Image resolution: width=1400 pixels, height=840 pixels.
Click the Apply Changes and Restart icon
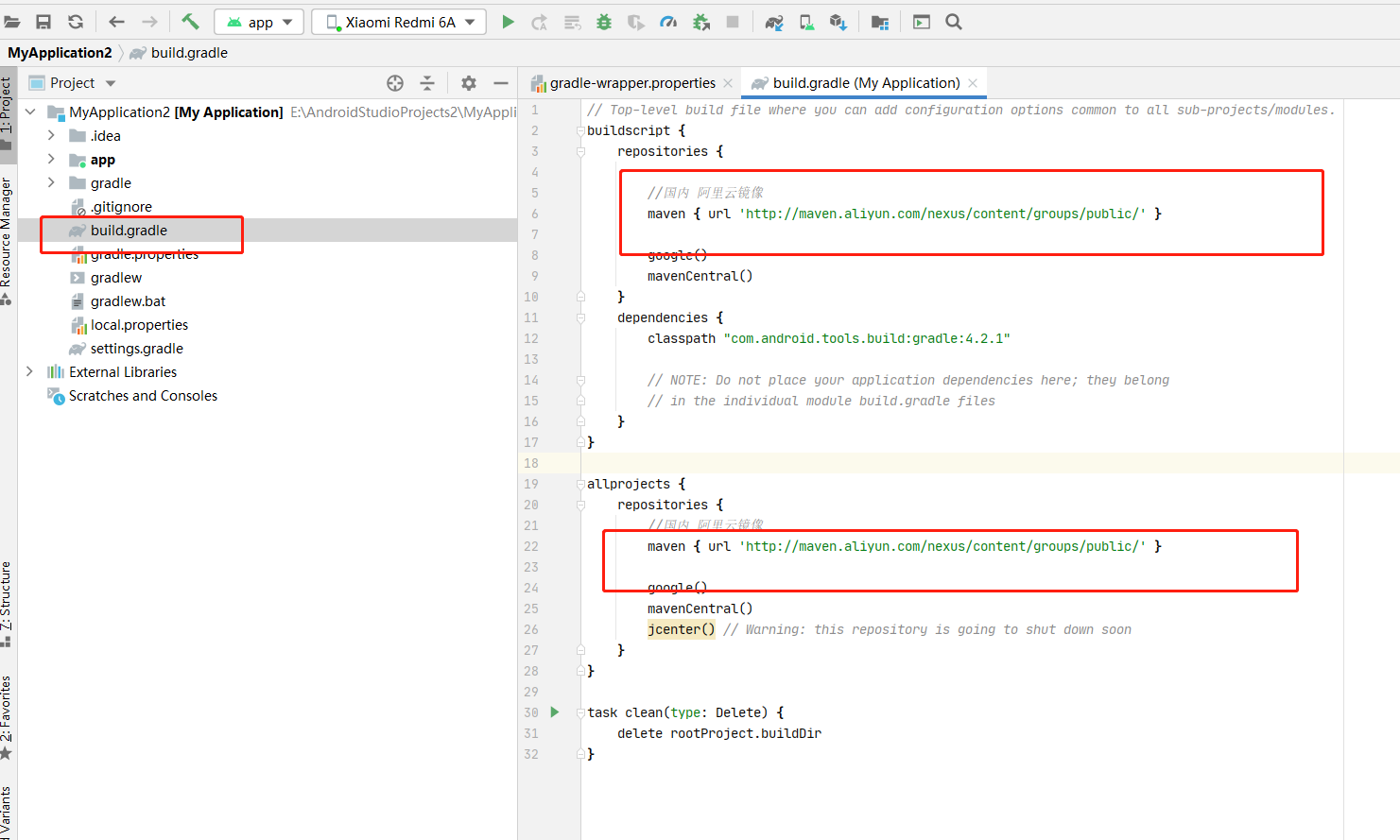click(540, 22)
